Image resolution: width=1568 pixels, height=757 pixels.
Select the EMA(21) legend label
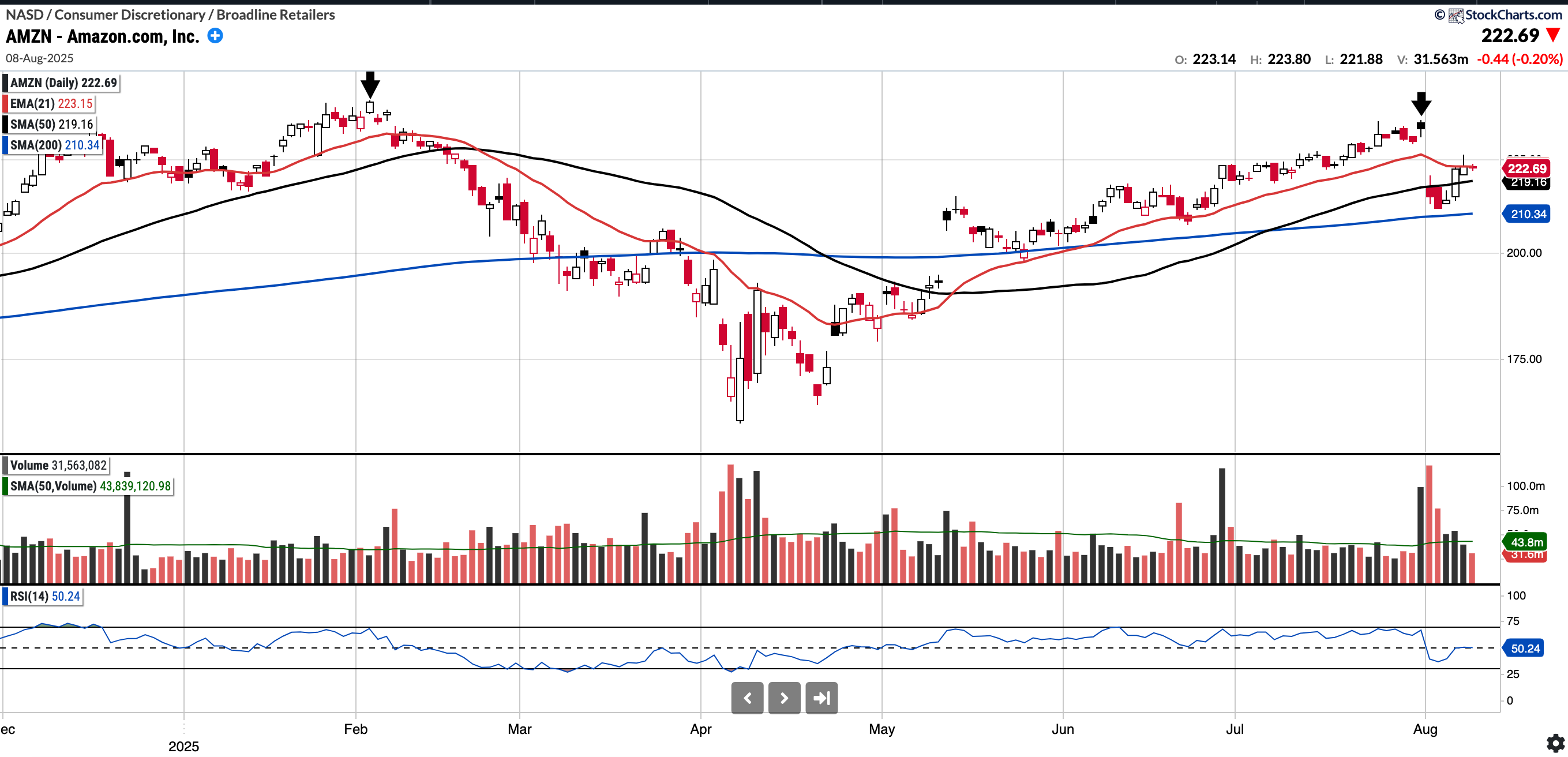[x=51, y=103]
